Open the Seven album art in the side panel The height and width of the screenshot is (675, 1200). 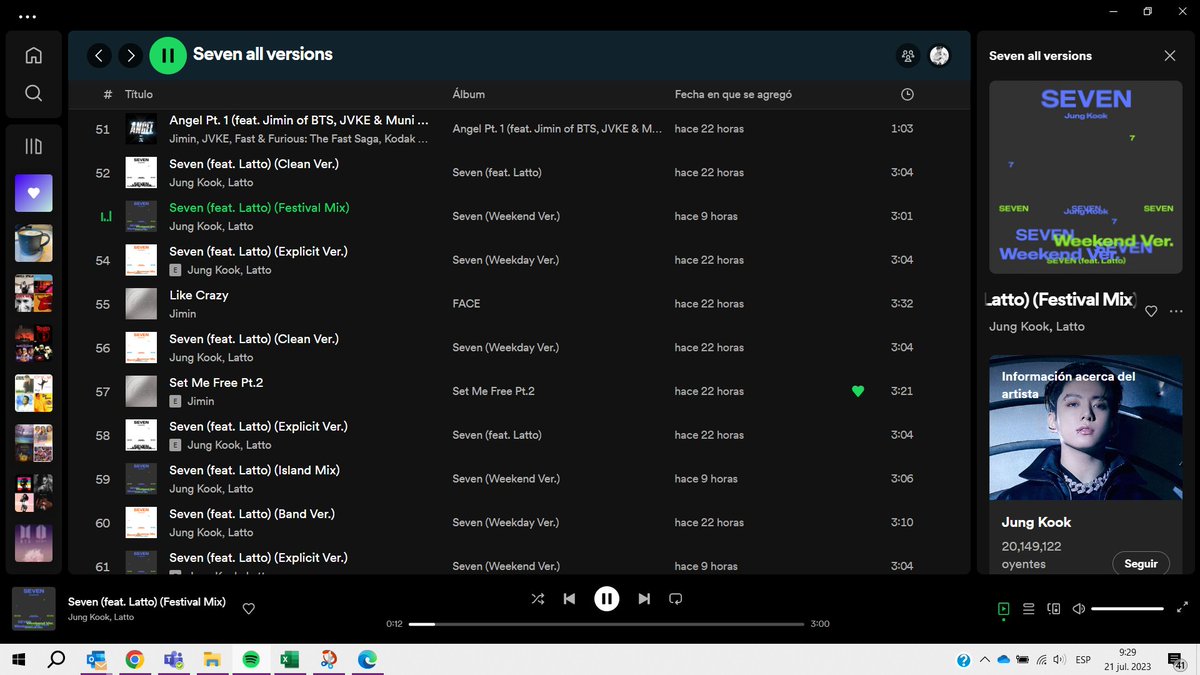[x=1085, y=177]
